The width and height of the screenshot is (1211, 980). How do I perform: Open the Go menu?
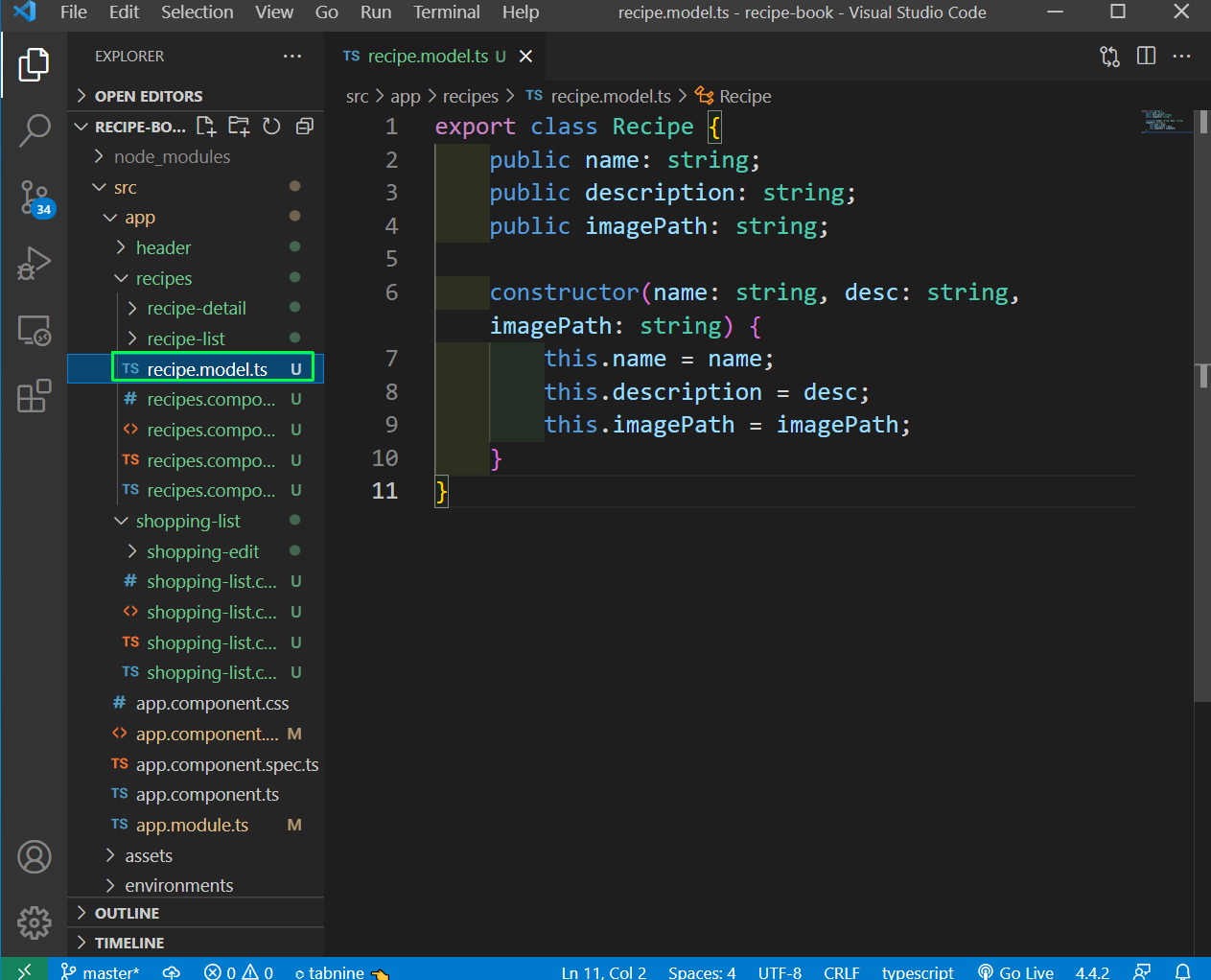(x=327, y=12)
